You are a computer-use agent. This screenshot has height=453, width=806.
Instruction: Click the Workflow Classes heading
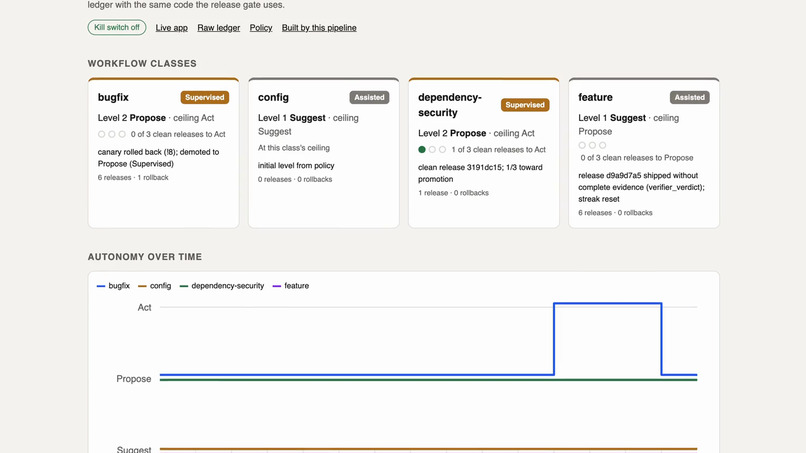click(x=142, y=64)
